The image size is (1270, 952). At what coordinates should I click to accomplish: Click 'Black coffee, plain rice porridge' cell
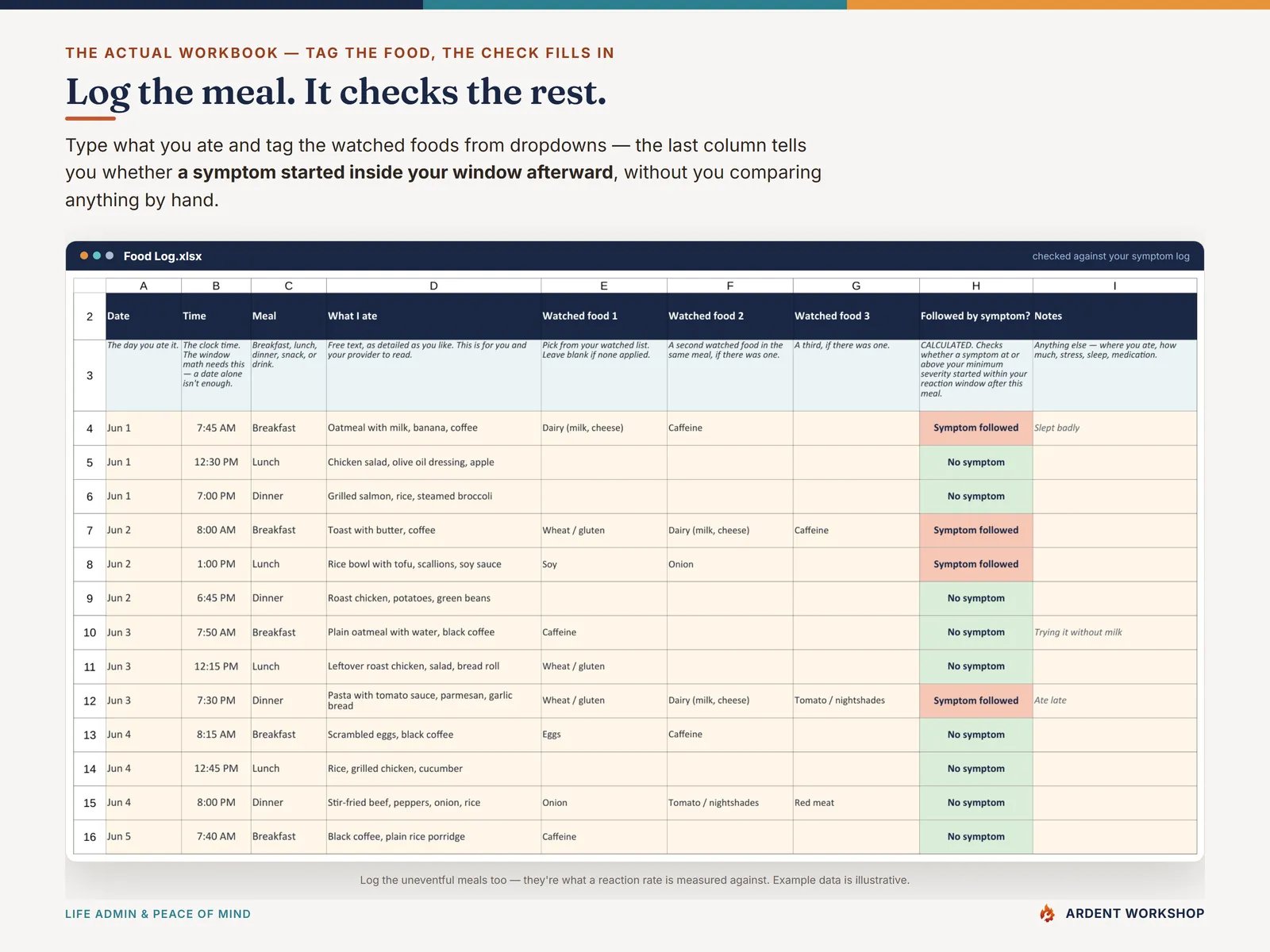point(433,837)
